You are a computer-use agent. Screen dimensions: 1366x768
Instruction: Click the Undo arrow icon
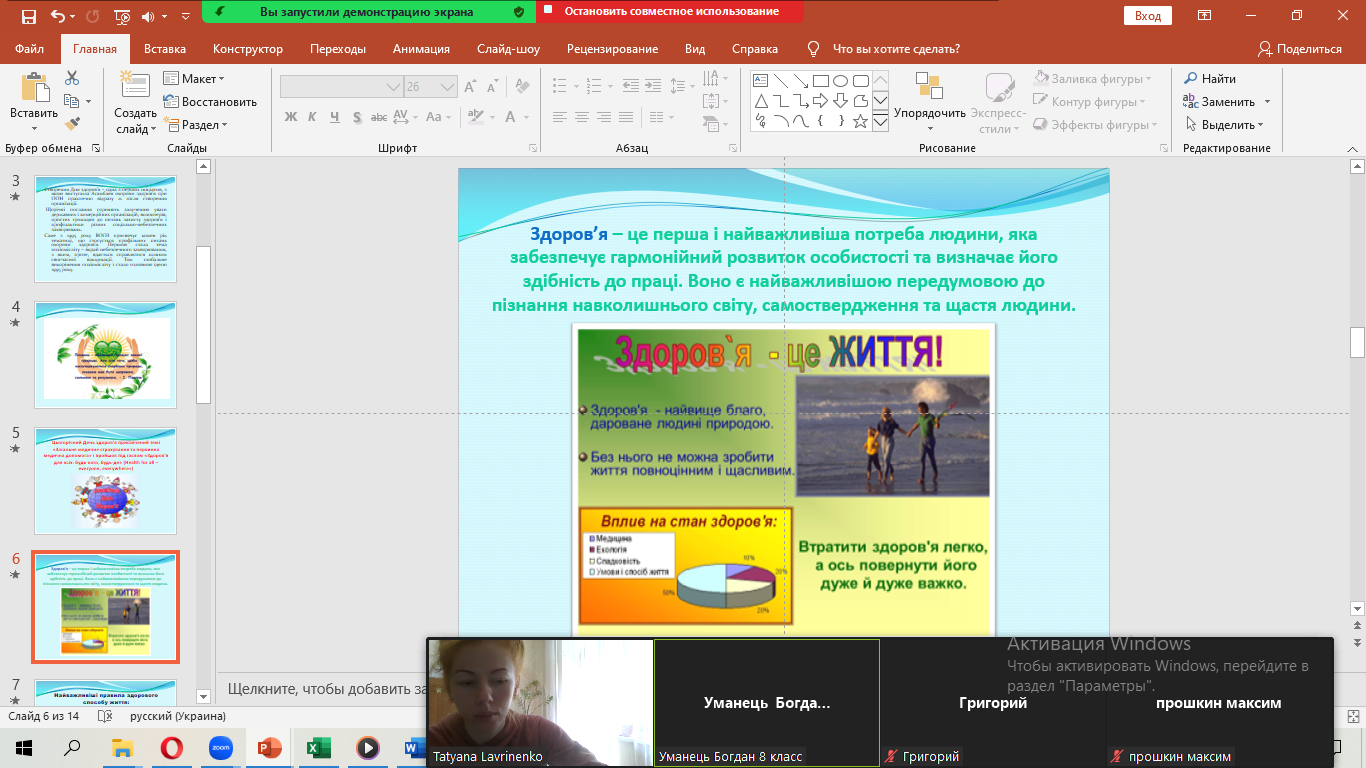[57, 16]
